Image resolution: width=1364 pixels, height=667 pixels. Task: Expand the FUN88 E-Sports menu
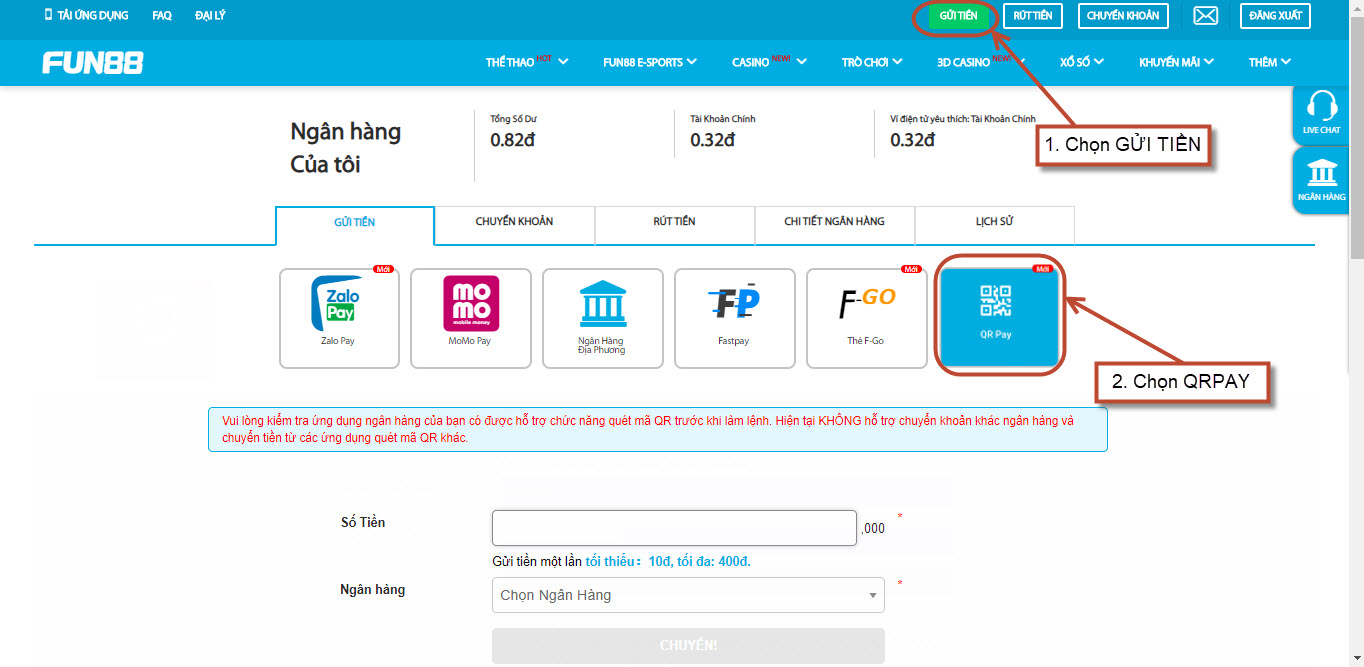click(651, 62)
